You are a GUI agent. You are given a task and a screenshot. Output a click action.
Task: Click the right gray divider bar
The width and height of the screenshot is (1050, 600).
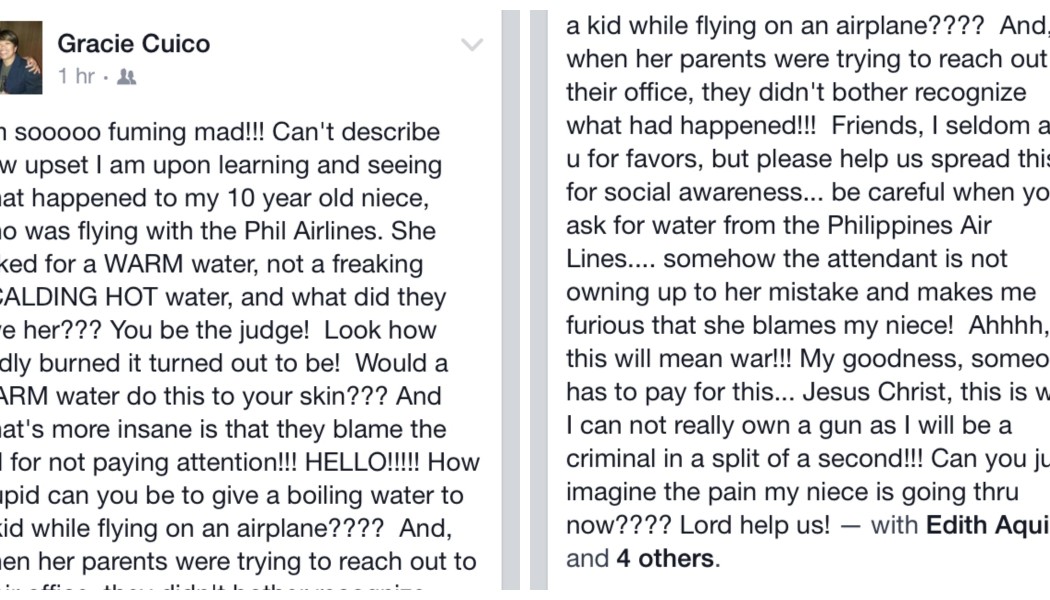coord(539,300)
